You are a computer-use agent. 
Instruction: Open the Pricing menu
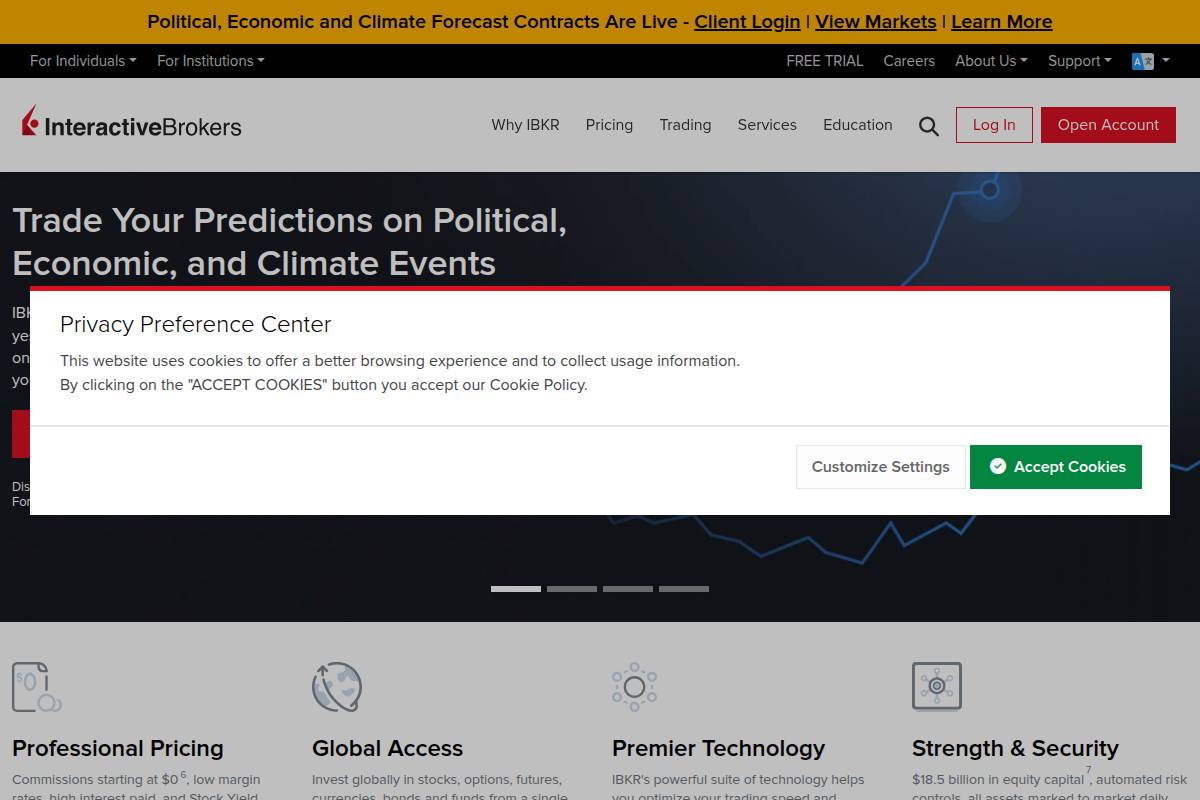(609, 125)
